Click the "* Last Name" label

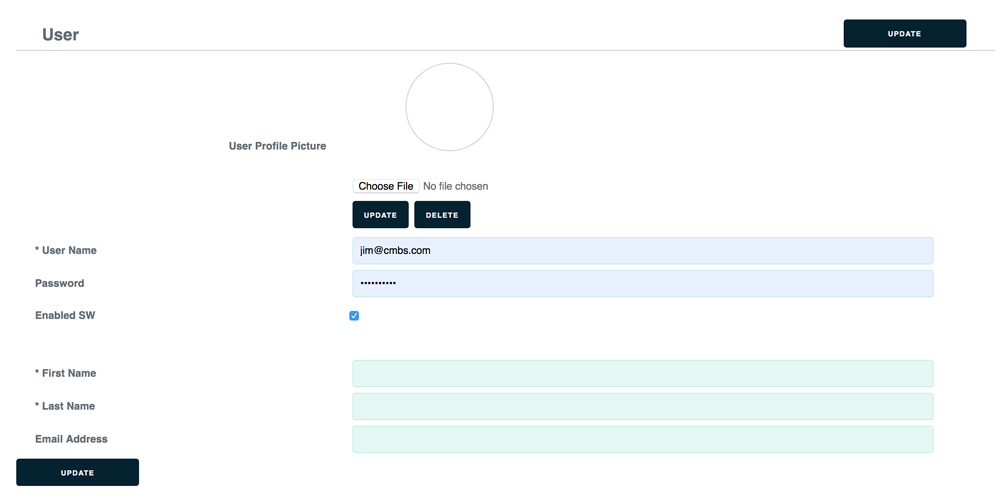point(66,407)
